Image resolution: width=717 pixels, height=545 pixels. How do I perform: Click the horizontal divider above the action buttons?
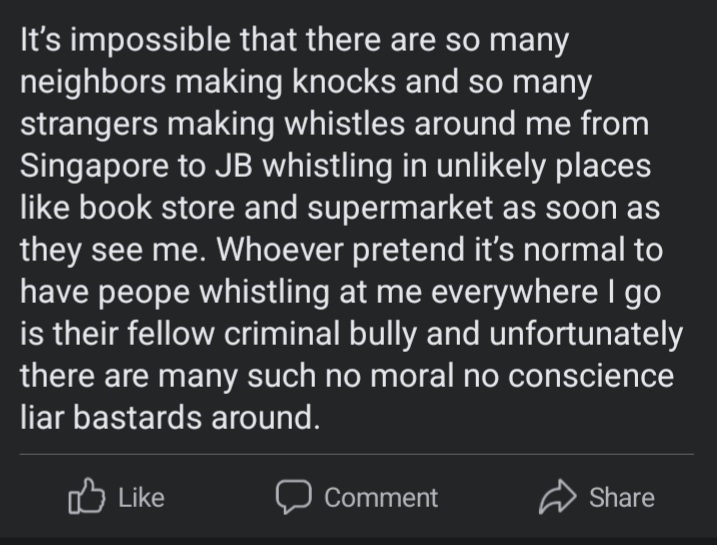pos(357,454)
